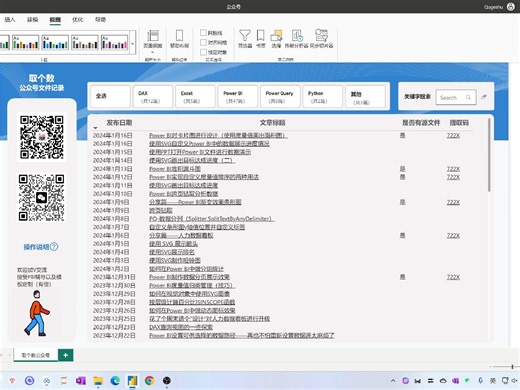
Task: Filter articles by Python category
Action: [x=323, y=96]
